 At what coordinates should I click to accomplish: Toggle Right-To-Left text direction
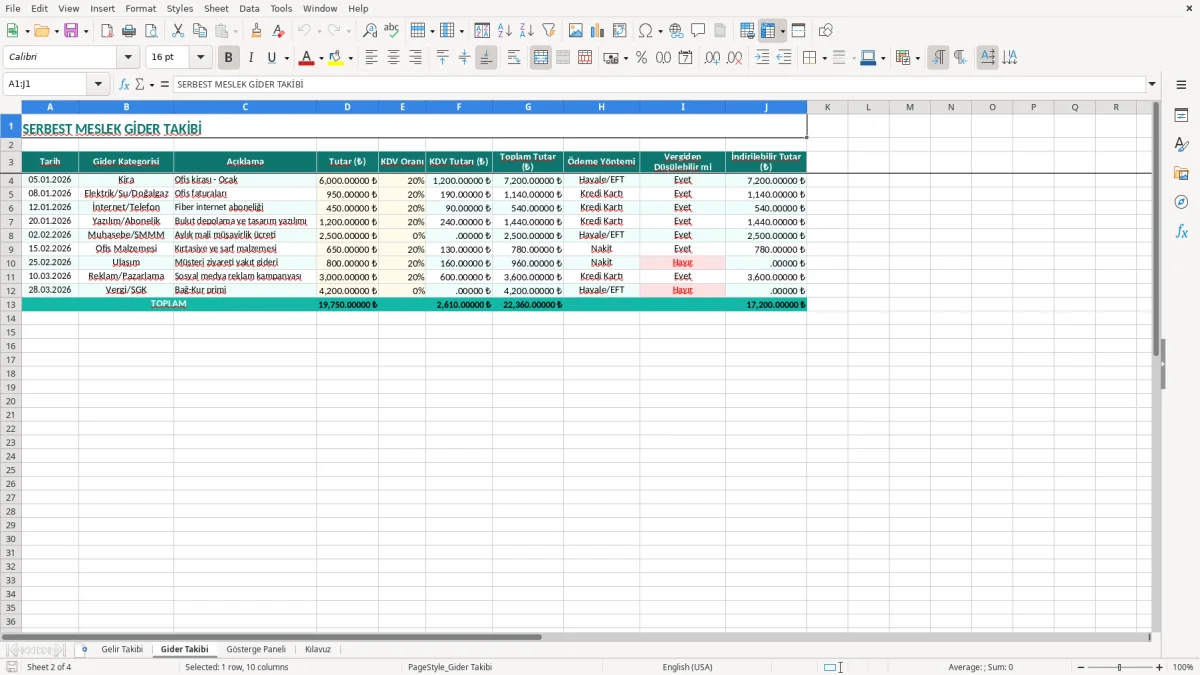pyautogui.click(x=960, y=58)
